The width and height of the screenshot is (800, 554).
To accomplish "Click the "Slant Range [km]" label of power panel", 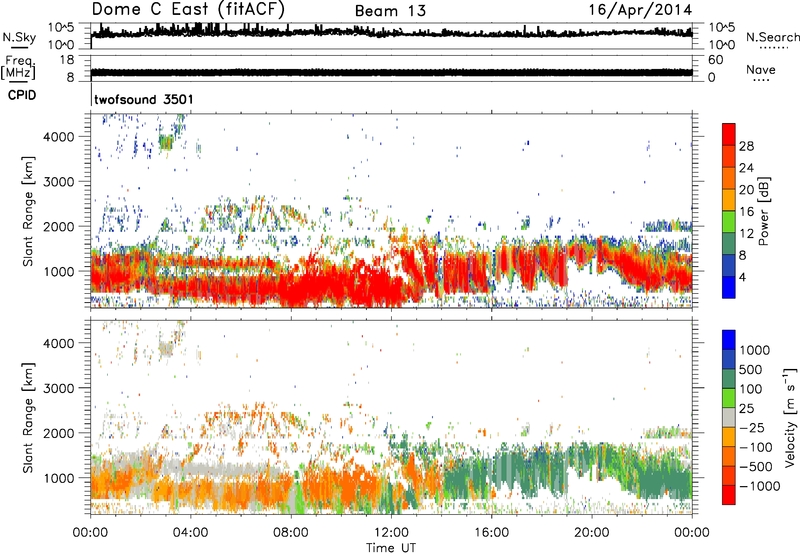I will tap(28, 211).
